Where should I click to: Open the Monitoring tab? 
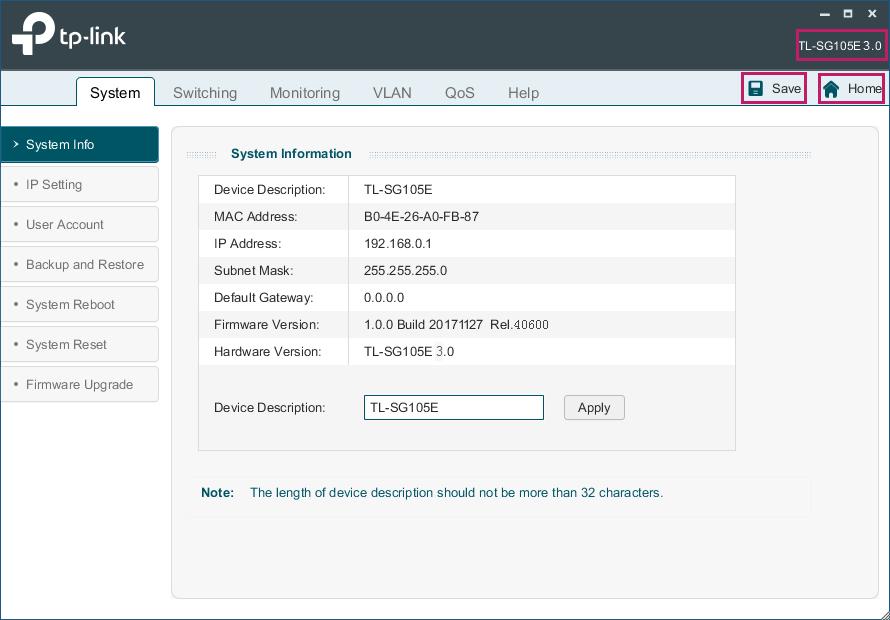pos(305,93)
